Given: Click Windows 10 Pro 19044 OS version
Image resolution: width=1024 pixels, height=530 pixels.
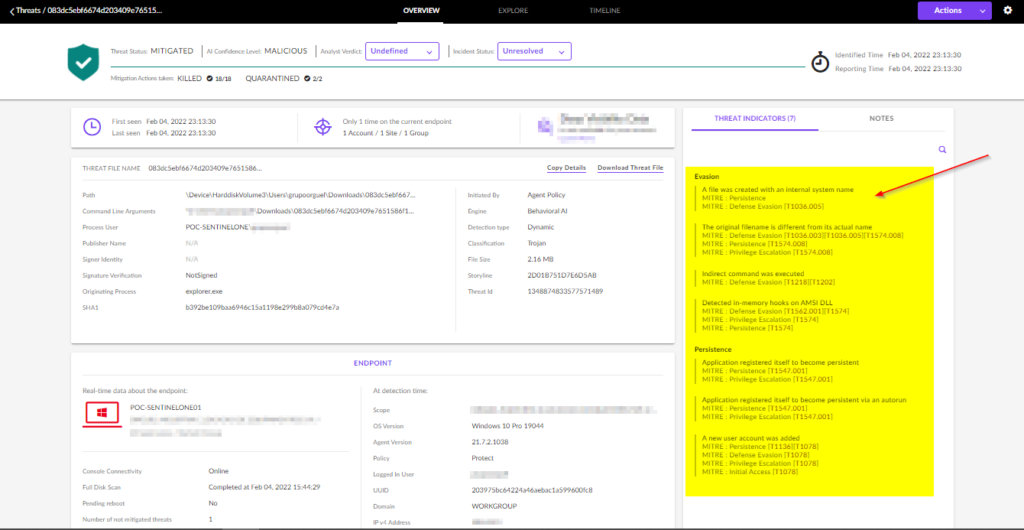Looking at the screenshot, I should (x=507, y=426).
